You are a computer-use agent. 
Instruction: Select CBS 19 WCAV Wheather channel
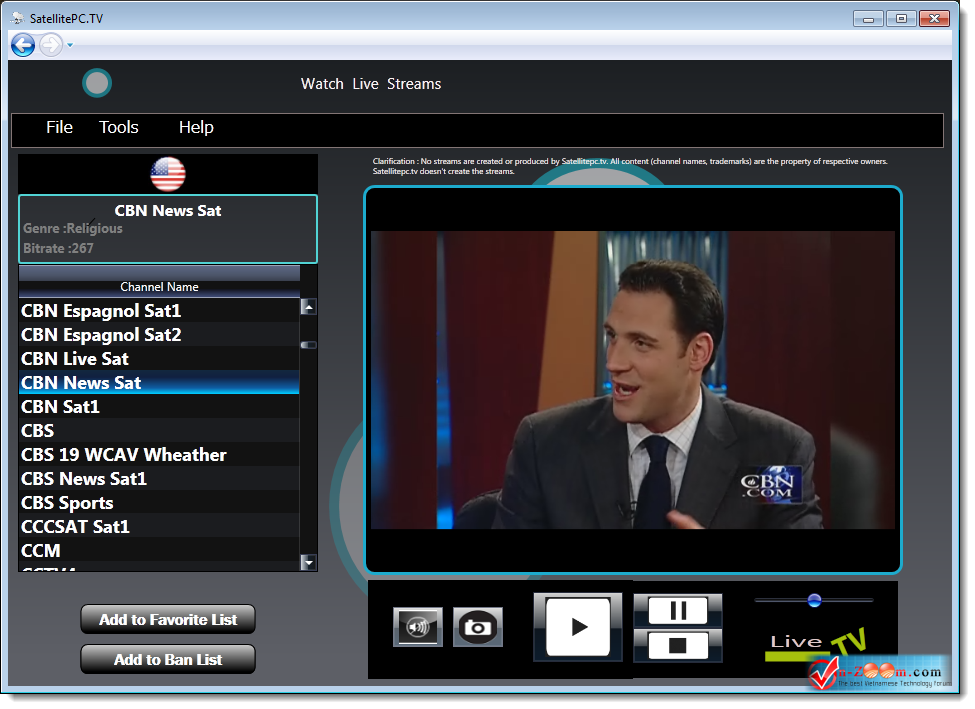click(x=159, y=455)
